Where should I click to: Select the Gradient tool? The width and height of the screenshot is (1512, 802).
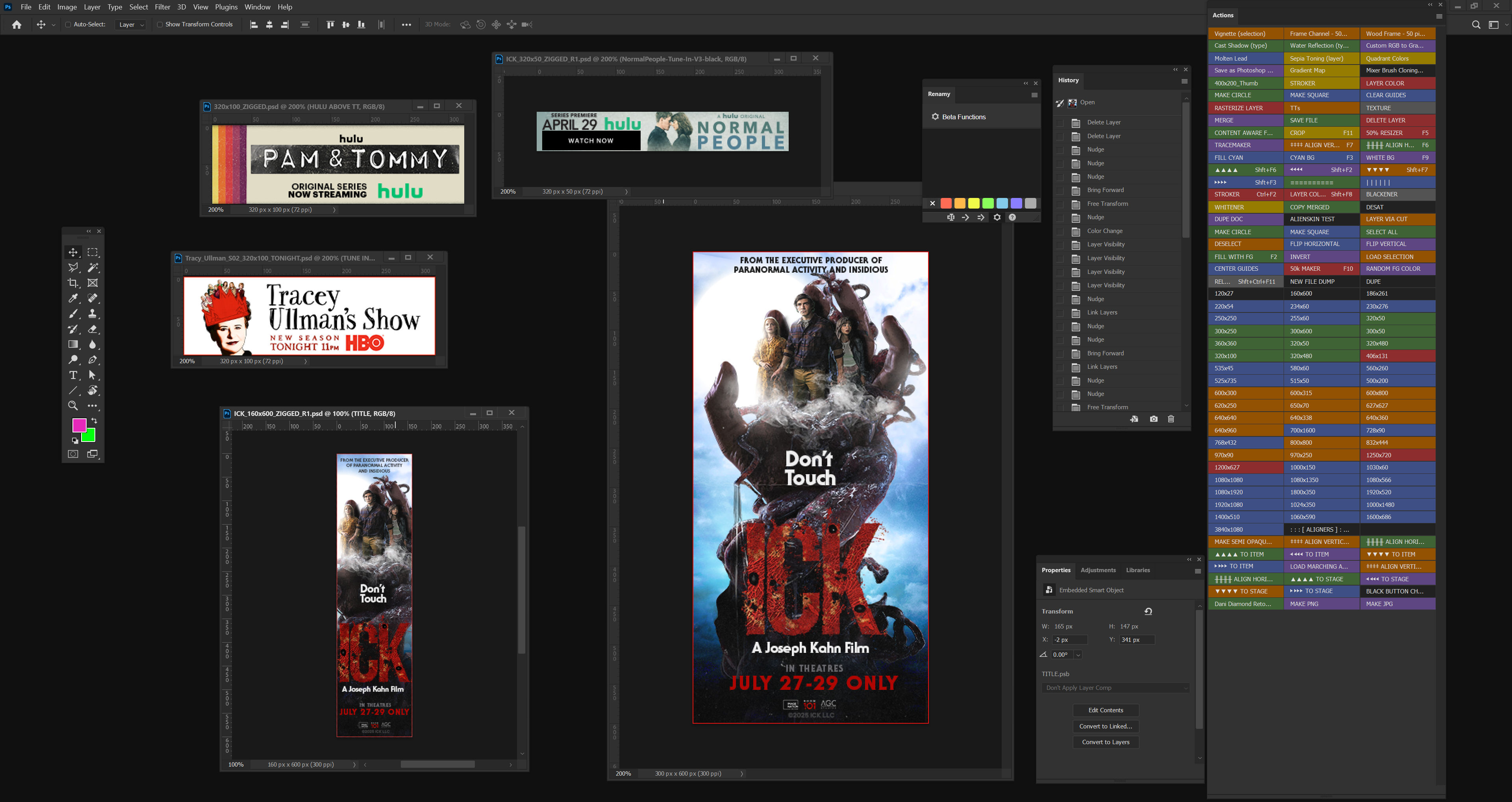[x=73, y=344]
